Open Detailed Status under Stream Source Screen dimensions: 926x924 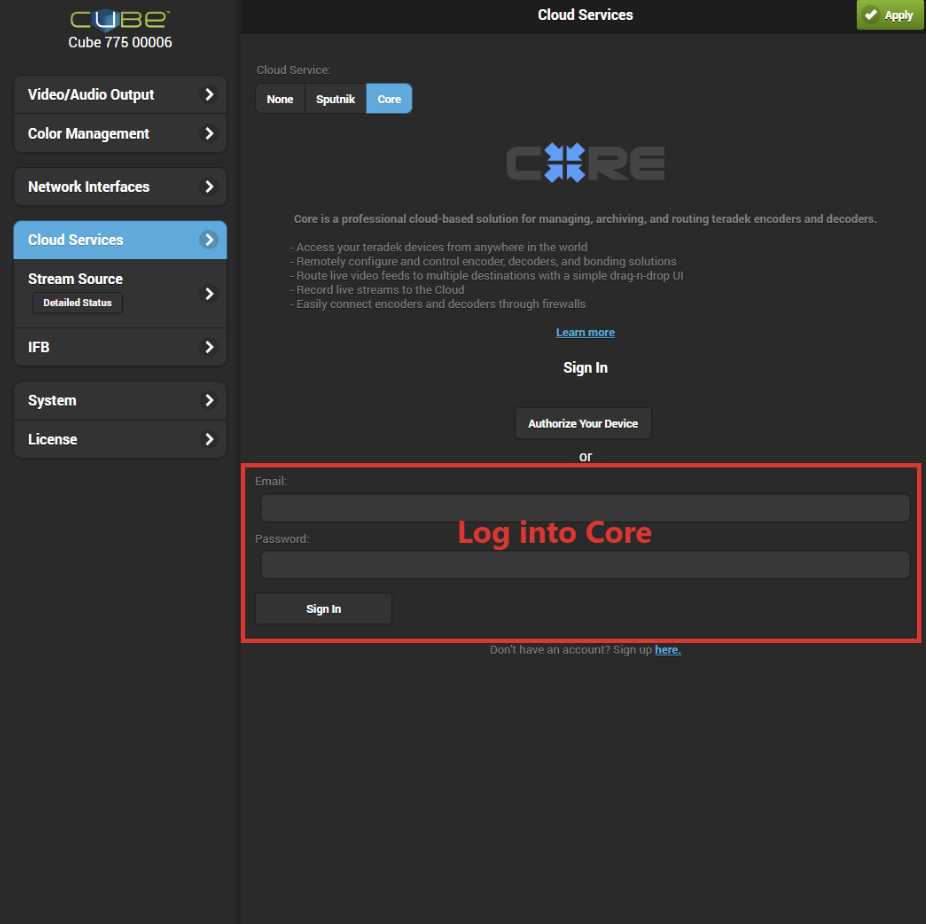tap(77, 302)
